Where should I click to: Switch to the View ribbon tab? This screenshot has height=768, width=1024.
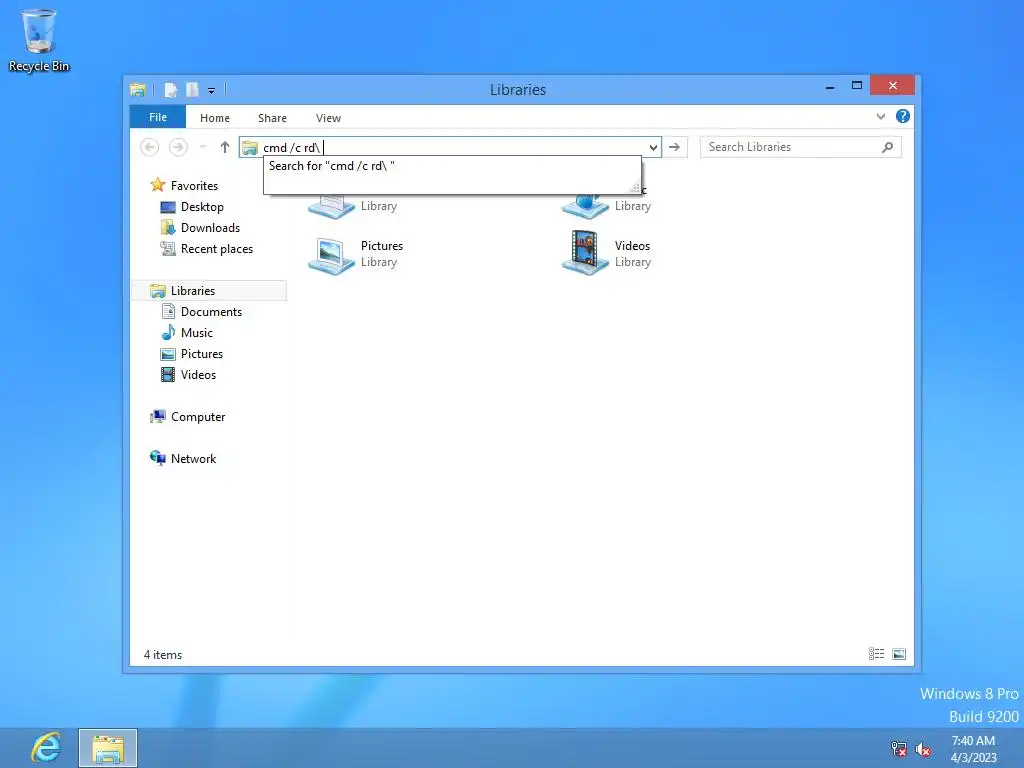(x=328, y=118)
